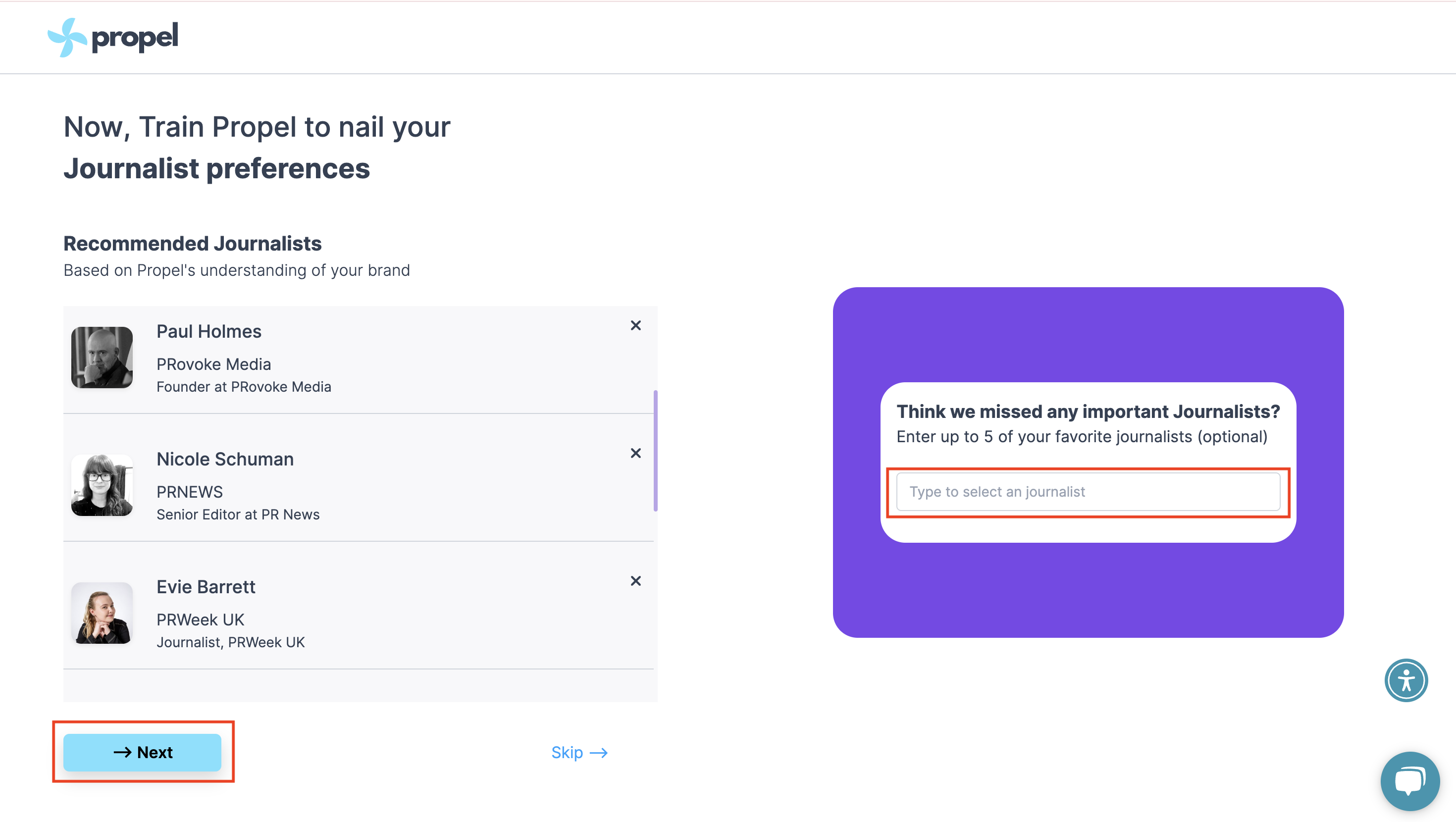The image size is (1456, 822).
Task: Click the Recommended Journalists heading
Action: tap(192, 244)
